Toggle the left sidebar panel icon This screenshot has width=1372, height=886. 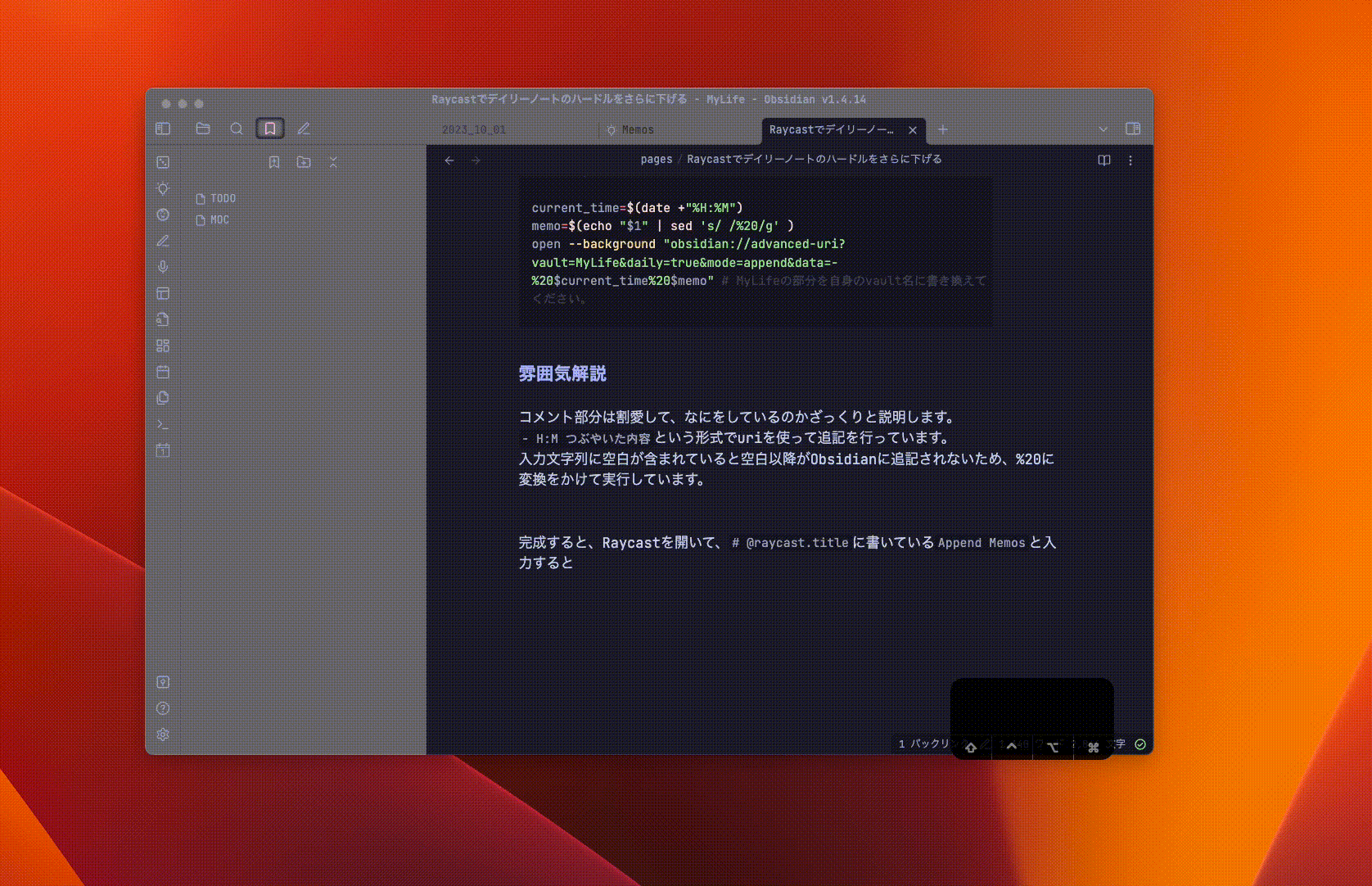[x=163, y=129]
